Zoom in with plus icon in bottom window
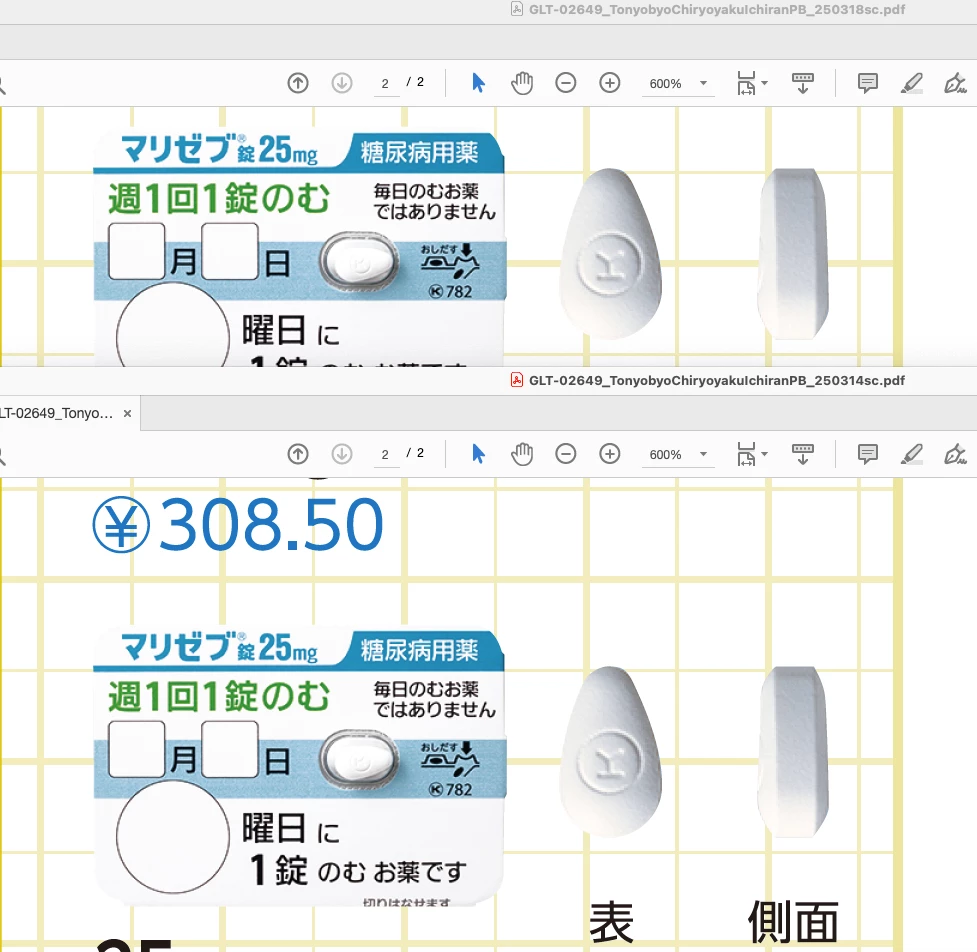Viewport: 977px width, 952px height. tap(609, 454)
